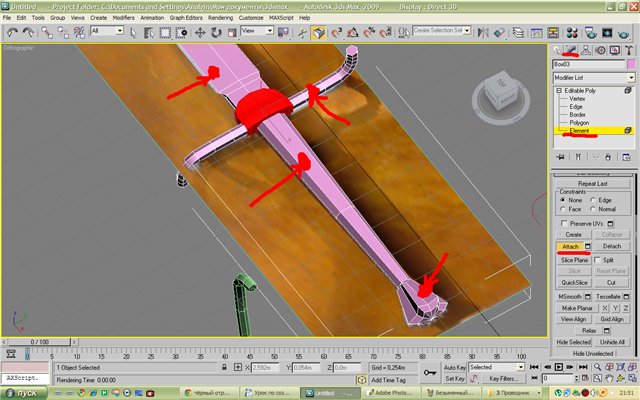The height and width of the screenshot is (400, 640).
Task: Switch to the Display panel tab
Action: coord(615,50)
